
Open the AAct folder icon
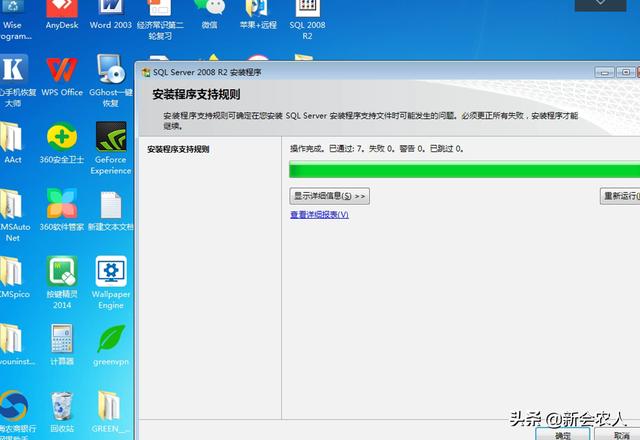click(12, 143)
